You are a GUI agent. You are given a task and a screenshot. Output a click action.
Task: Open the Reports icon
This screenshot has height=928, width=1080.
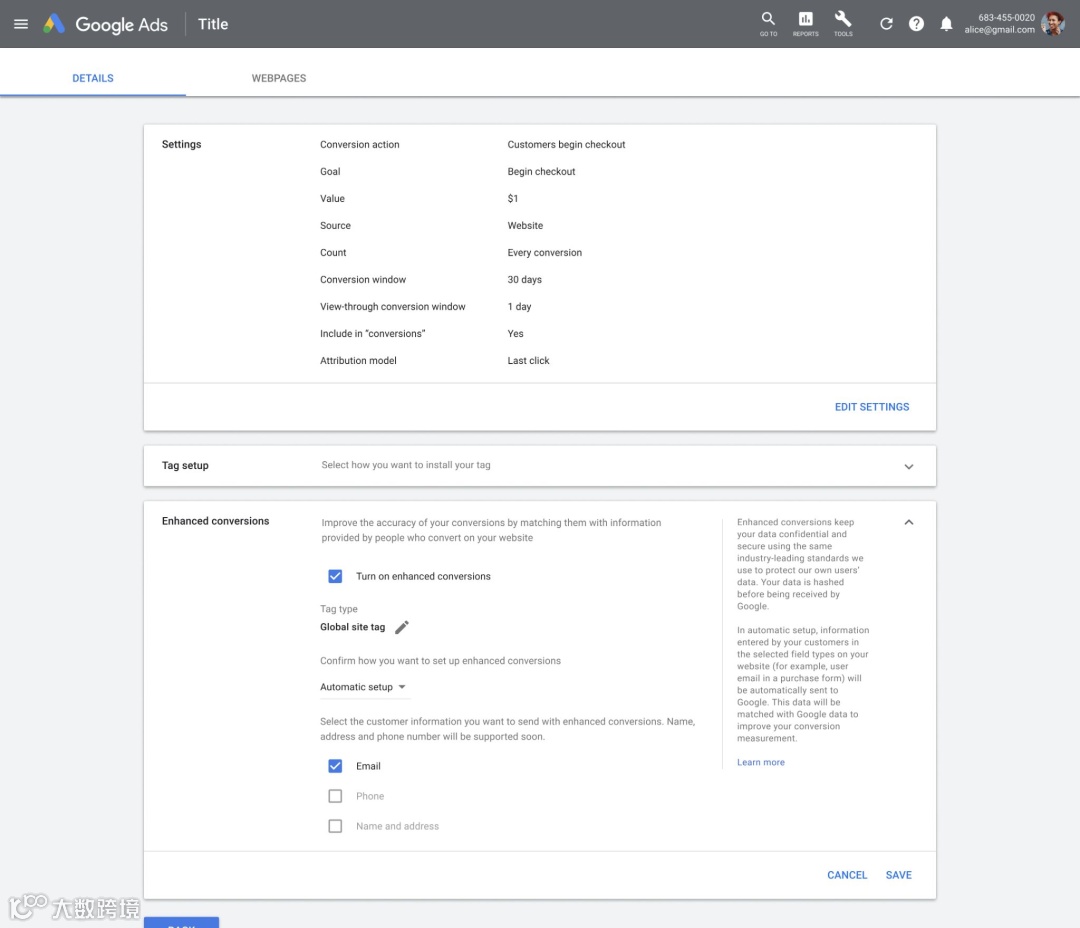[805, 22]
